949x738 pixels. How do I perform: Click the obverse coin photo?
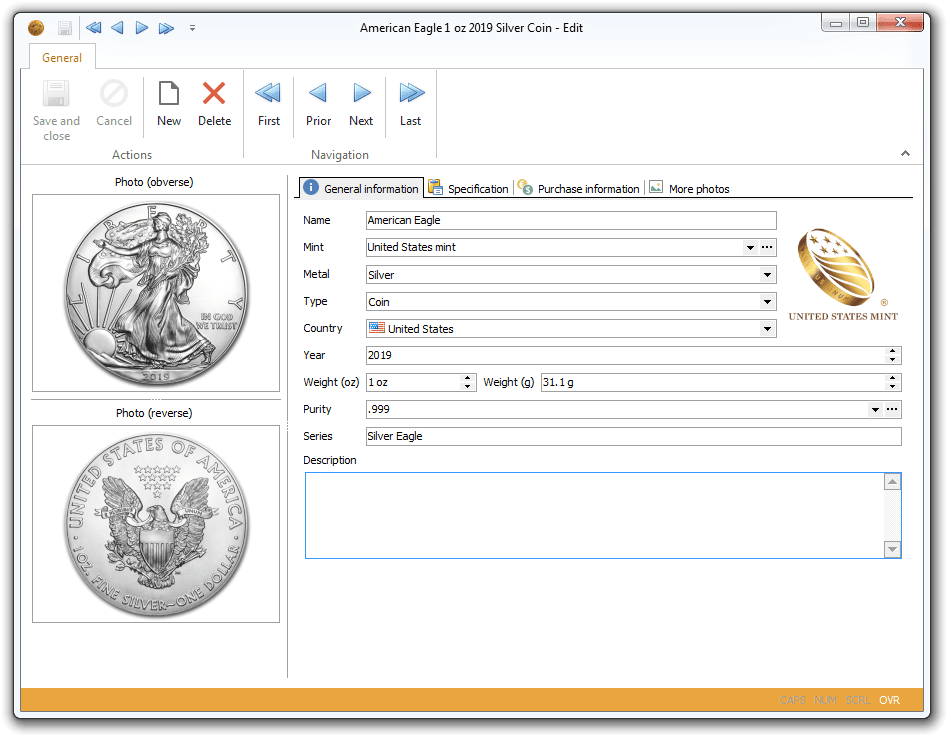tap(156, 293)
